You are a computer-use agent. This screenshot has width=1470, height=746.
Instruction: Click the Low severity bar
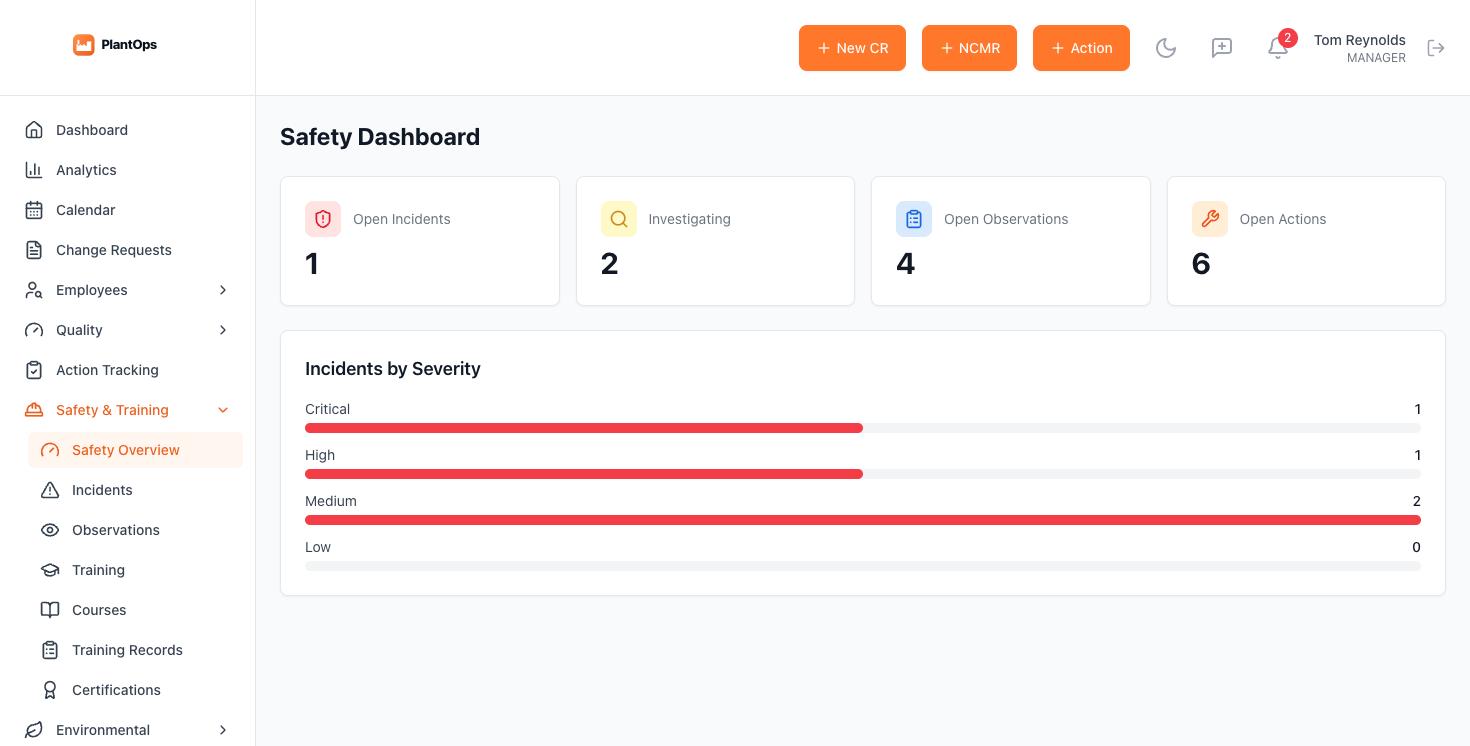coord(863,566)
